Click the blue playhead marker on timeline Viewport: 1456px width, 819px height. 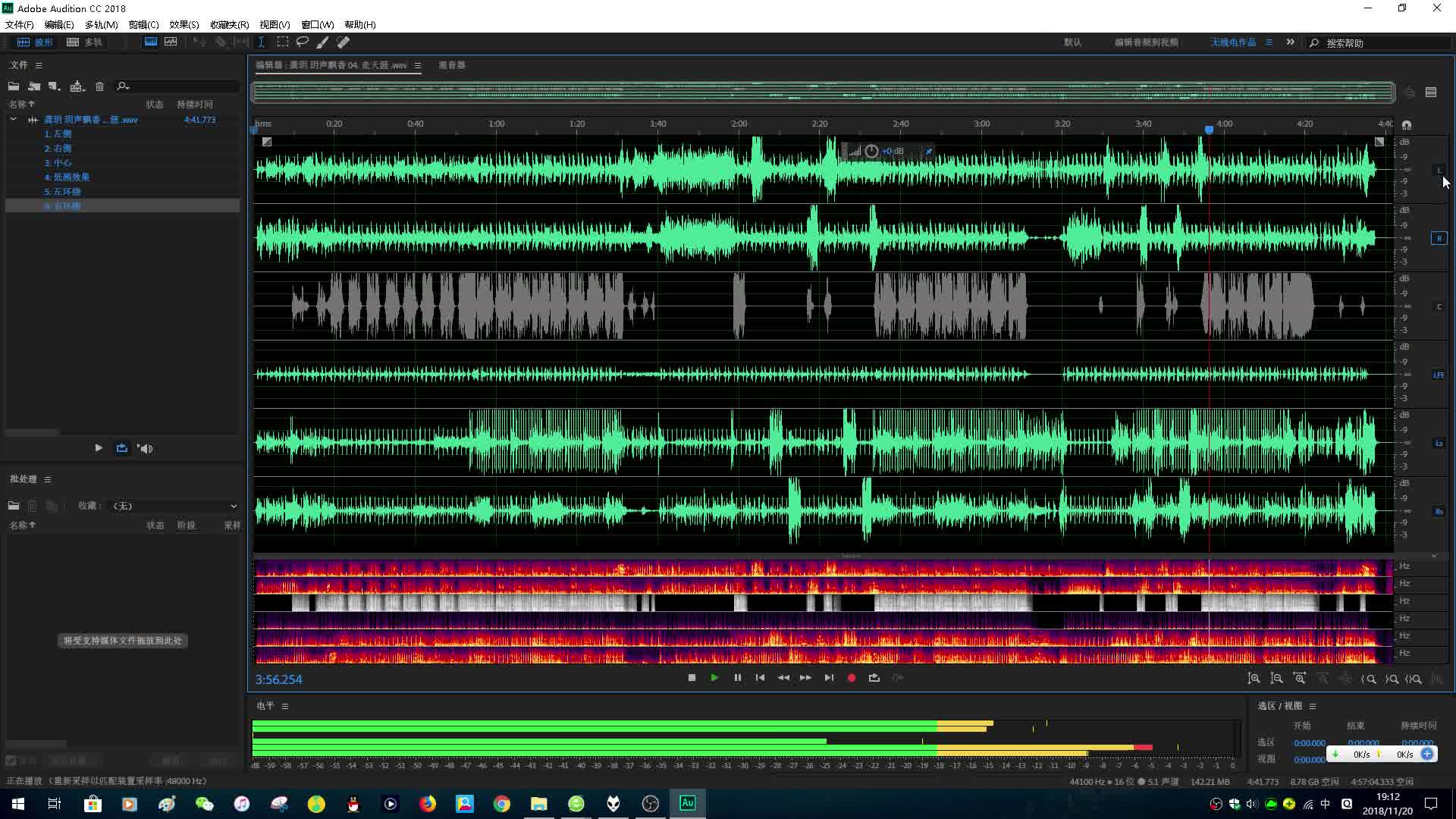1209,130
